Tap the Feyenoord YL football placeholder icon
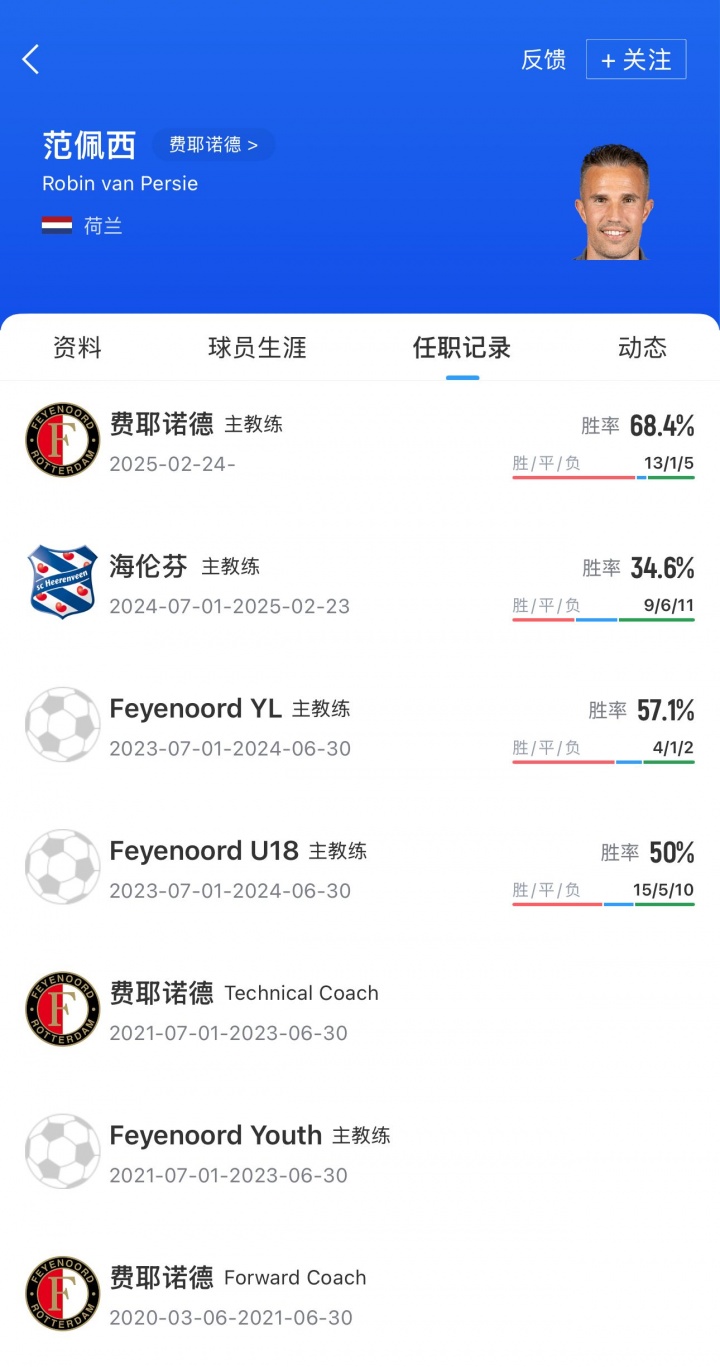 (62, 724)
